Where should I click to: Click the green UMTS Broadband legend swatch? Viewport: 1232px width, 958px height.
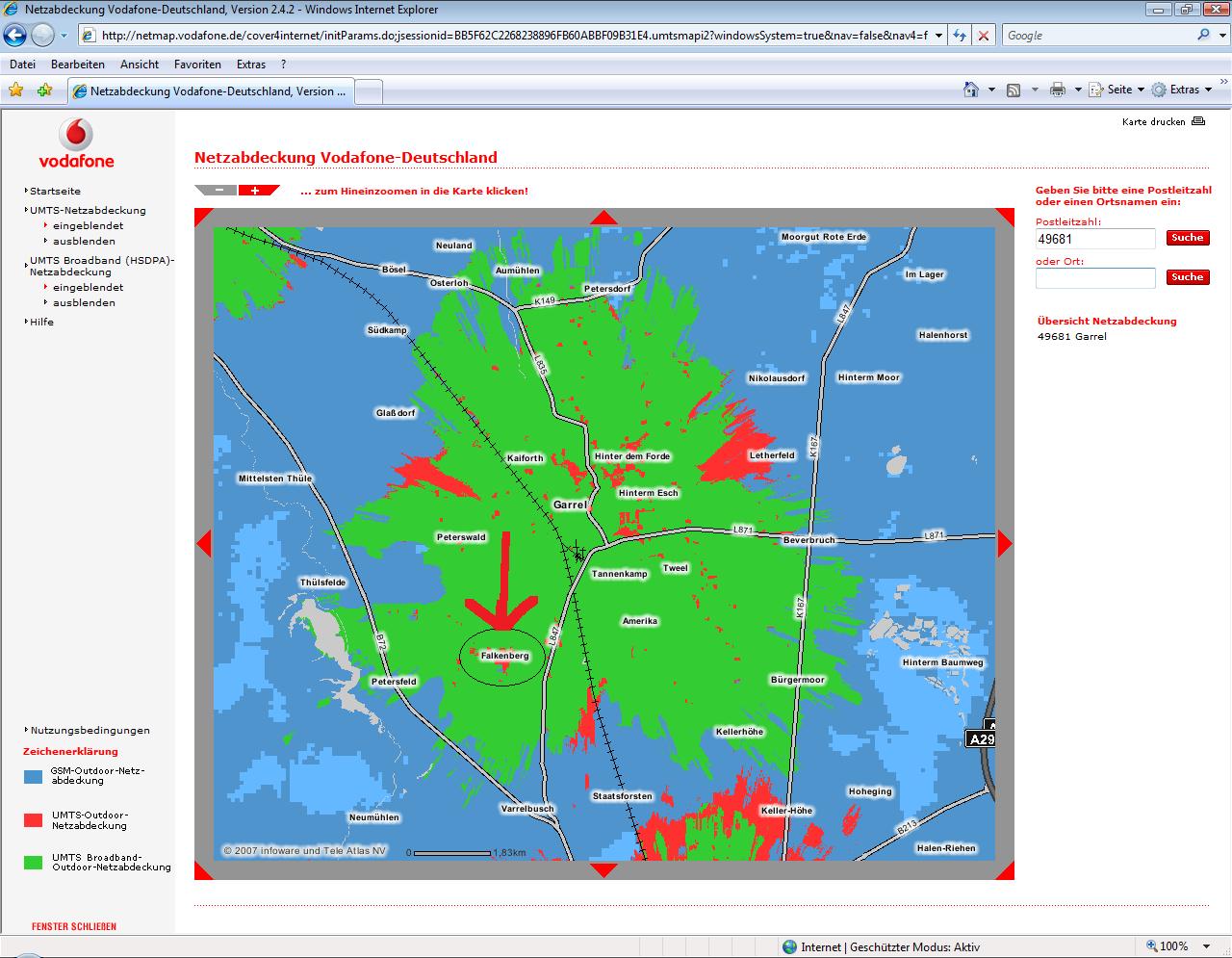(33, 863)
